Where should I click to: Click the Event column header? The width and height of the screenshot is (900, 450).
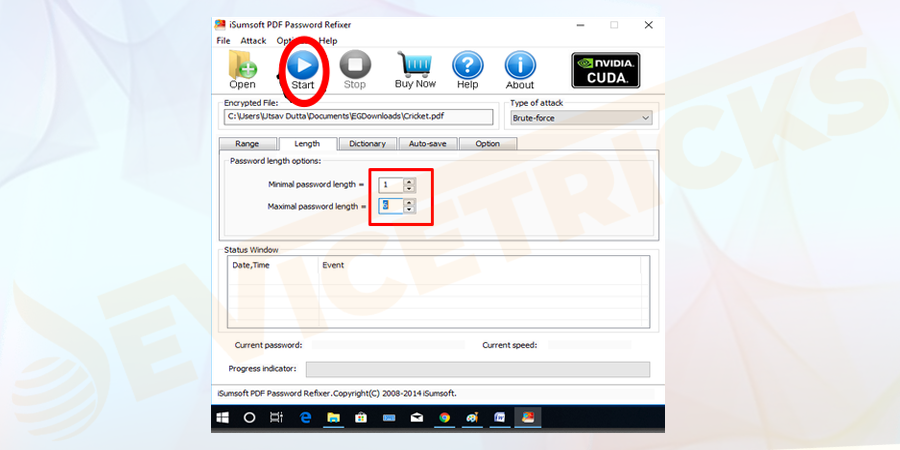coord(480,265)
